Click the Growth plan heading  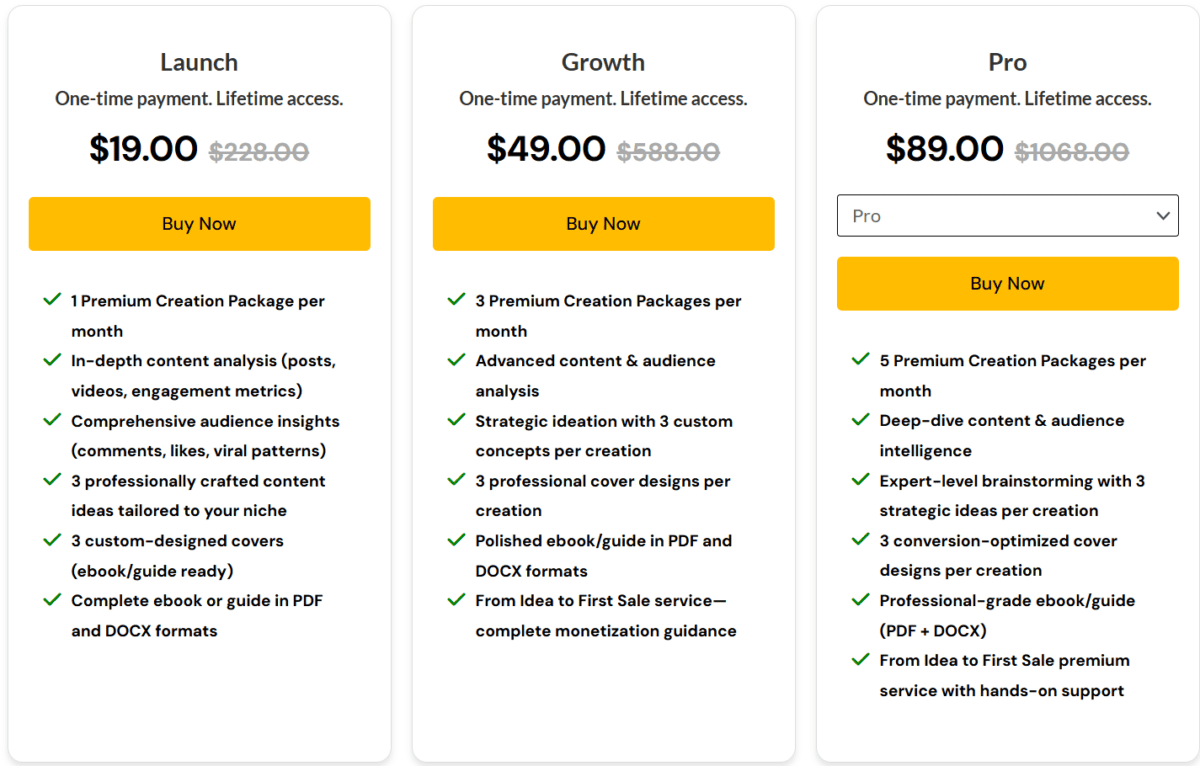[603, 62]
